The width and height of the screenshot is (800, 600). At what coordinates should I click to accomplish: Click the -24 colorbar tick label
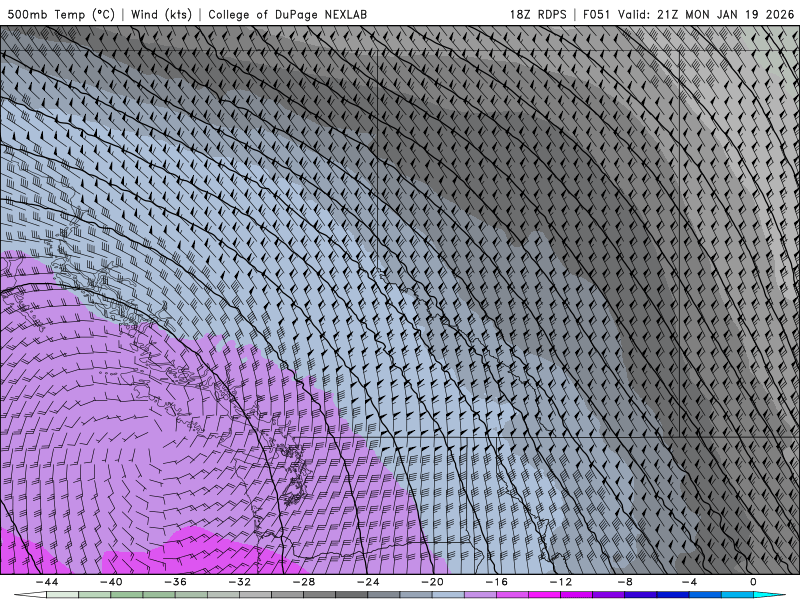coord(368,582)
